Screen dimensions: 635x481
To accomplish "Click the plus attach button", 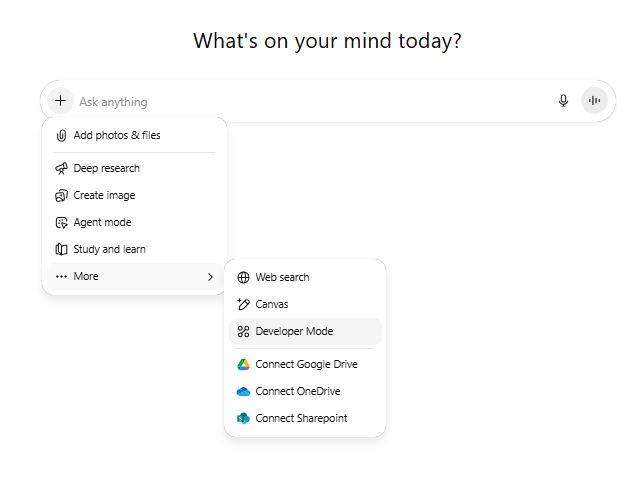I will click(x=60, y=101).
